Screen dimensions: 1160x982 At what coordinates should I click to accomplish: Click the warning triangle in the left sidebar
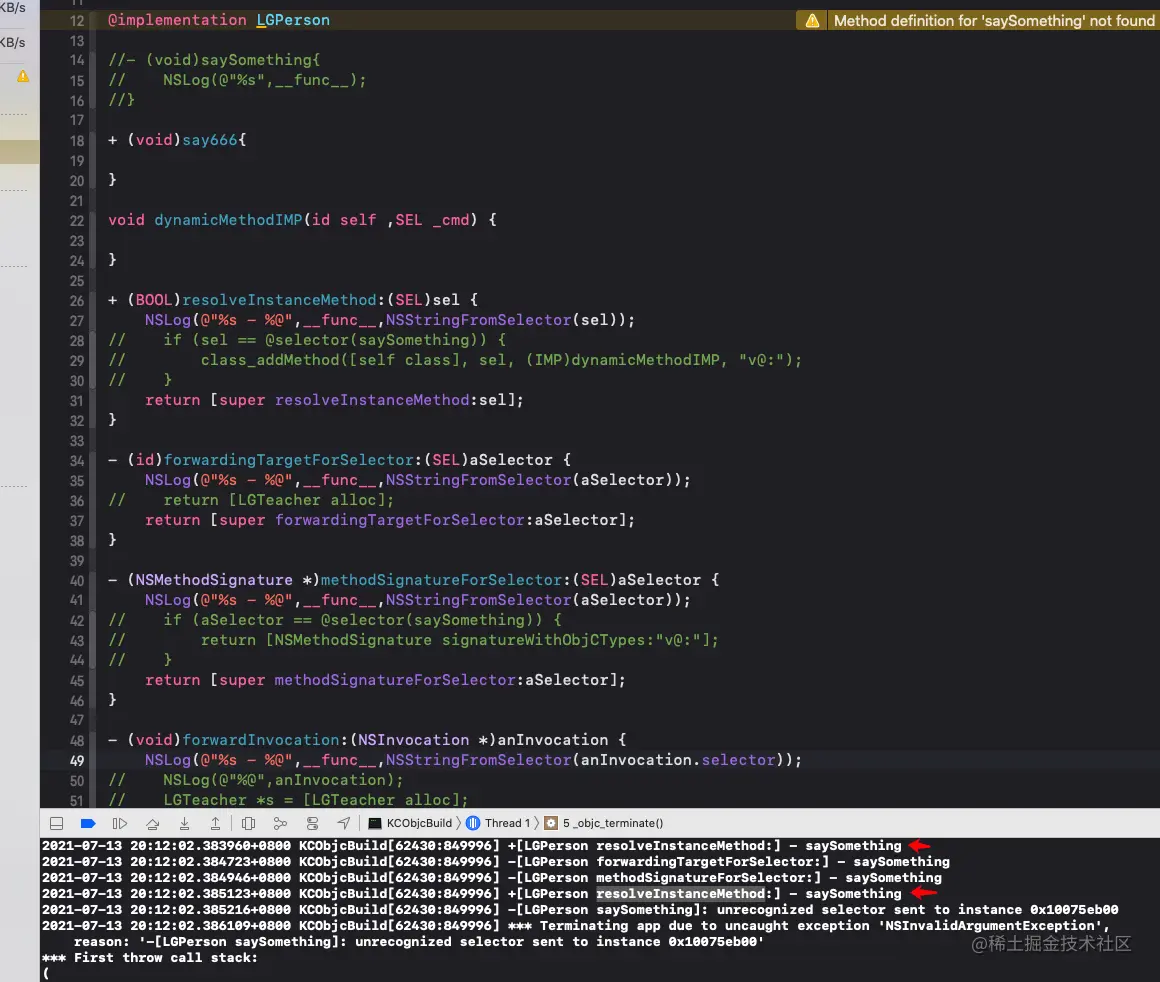coord(23,75)
